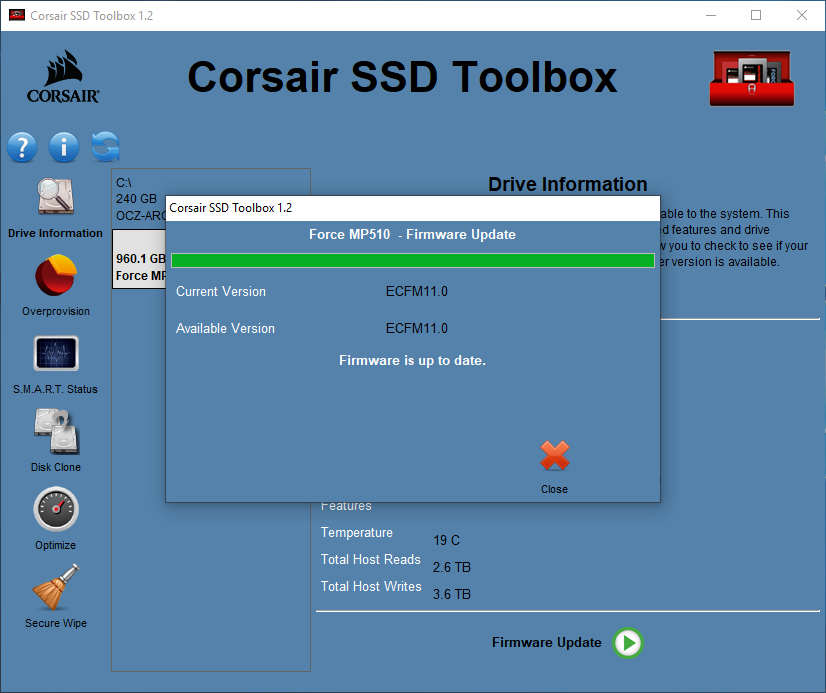
Task: Launch the Disk Clone tool
Action: click(55, 432)
